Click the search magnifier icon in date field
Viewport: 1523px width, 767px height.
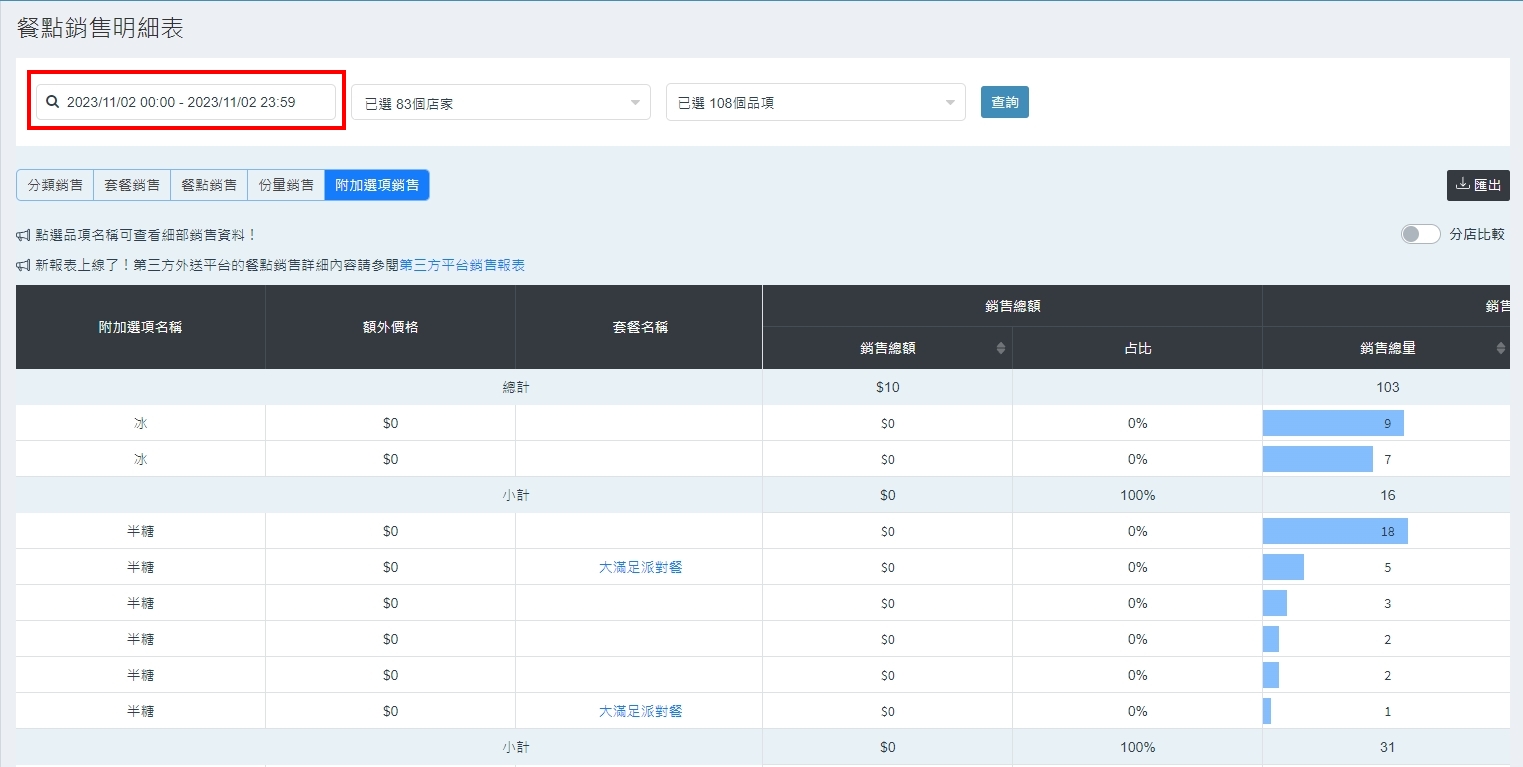[x=53, y=102]
